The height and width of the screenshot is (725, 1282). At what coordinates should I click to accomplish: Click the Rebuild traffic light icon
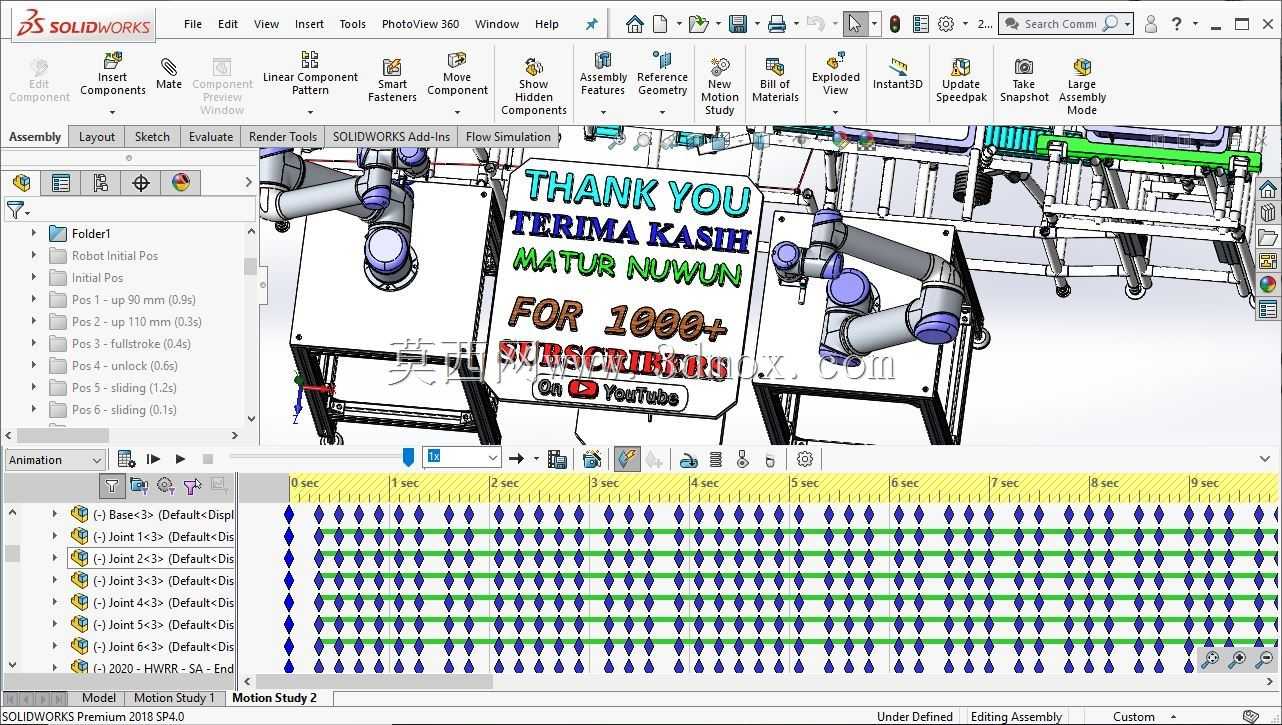[x=894, y=24]
